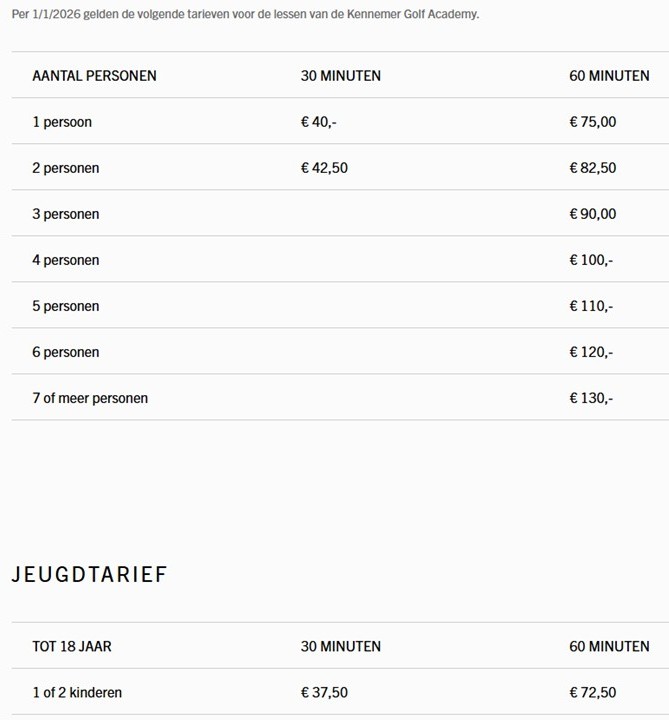Click the € 37,50 youth price cell

(x=324, y=692)
